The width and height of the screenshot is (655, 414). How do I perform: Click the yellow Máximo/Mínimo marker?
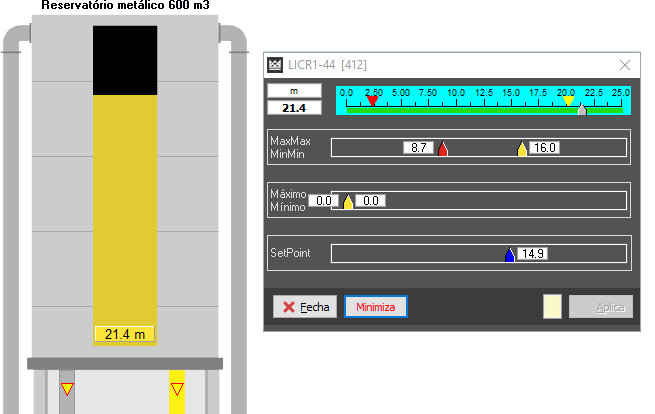(x=348, y=202)
